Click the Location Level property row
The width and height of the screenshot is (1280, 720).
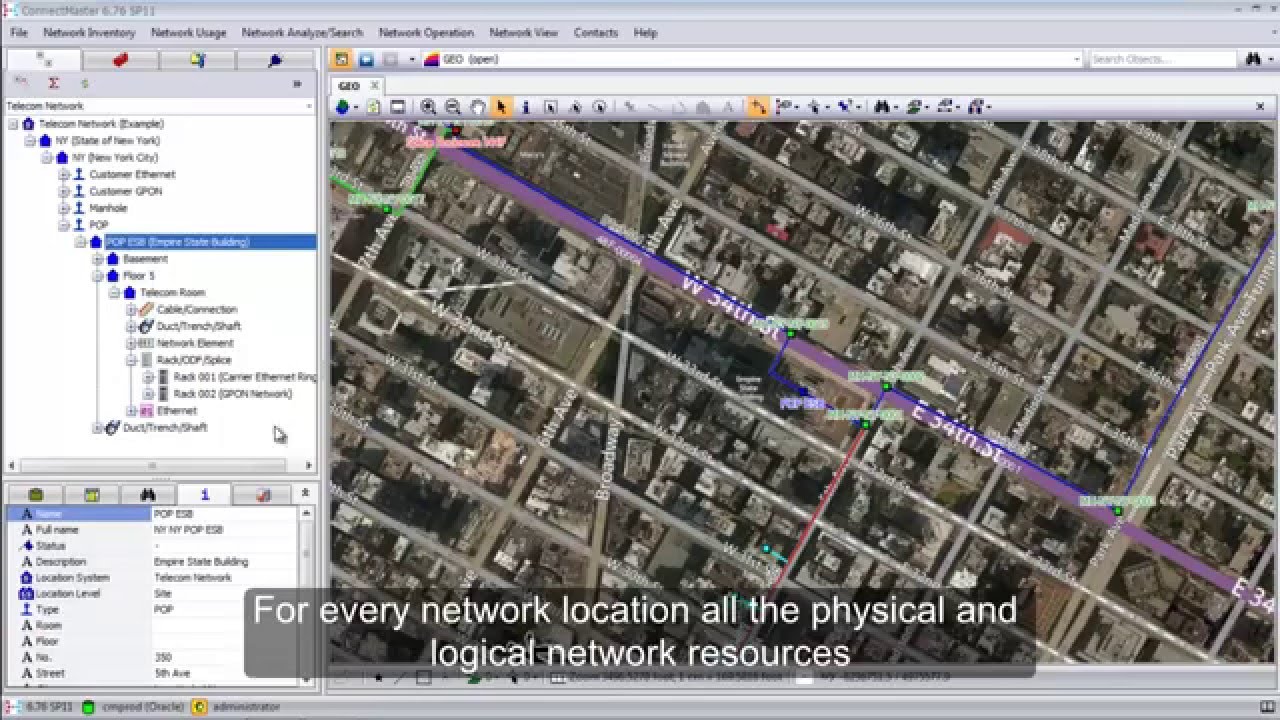[x=153, y=594]
